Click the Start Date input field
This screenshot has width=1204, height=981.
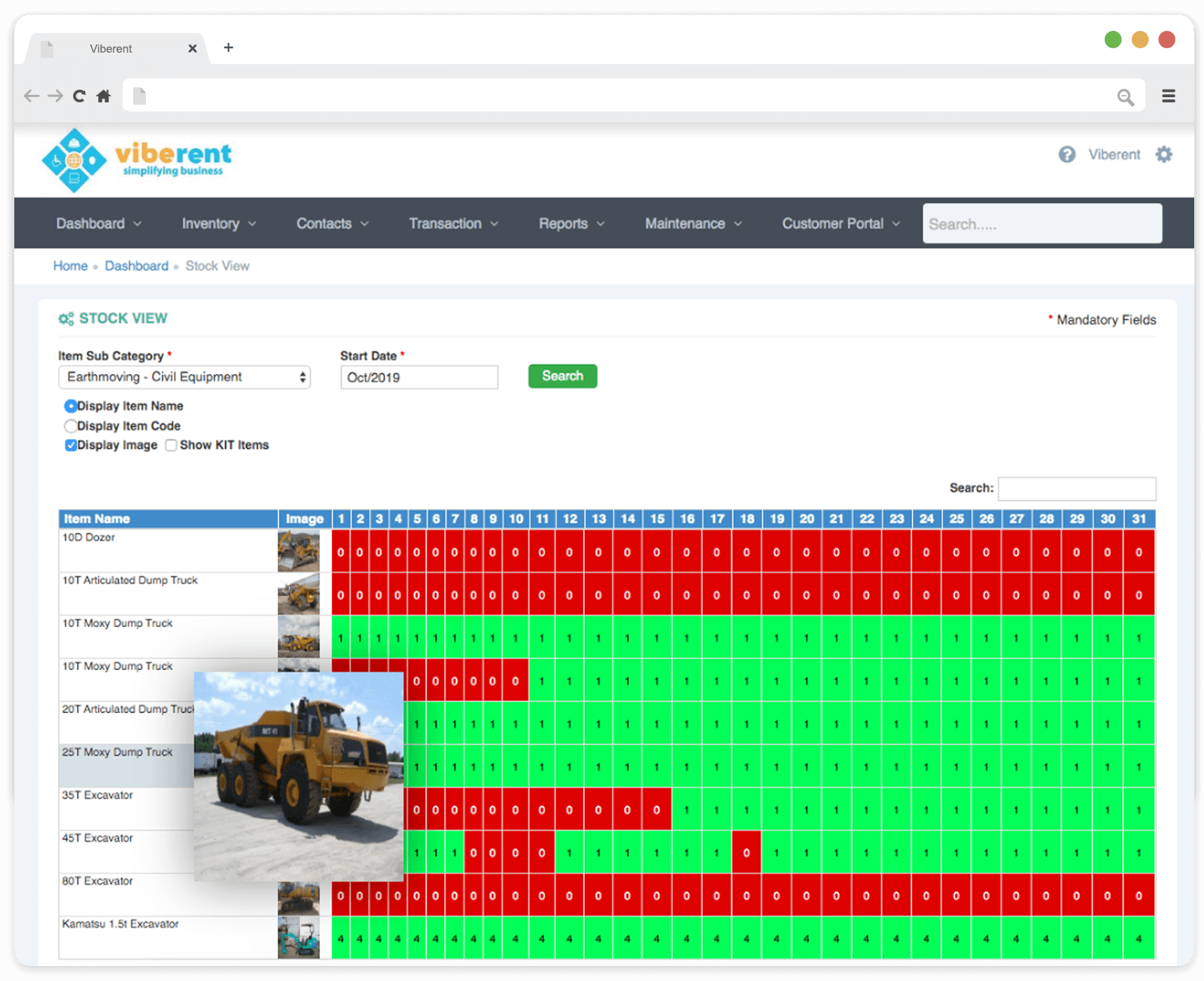coord(419,377)
